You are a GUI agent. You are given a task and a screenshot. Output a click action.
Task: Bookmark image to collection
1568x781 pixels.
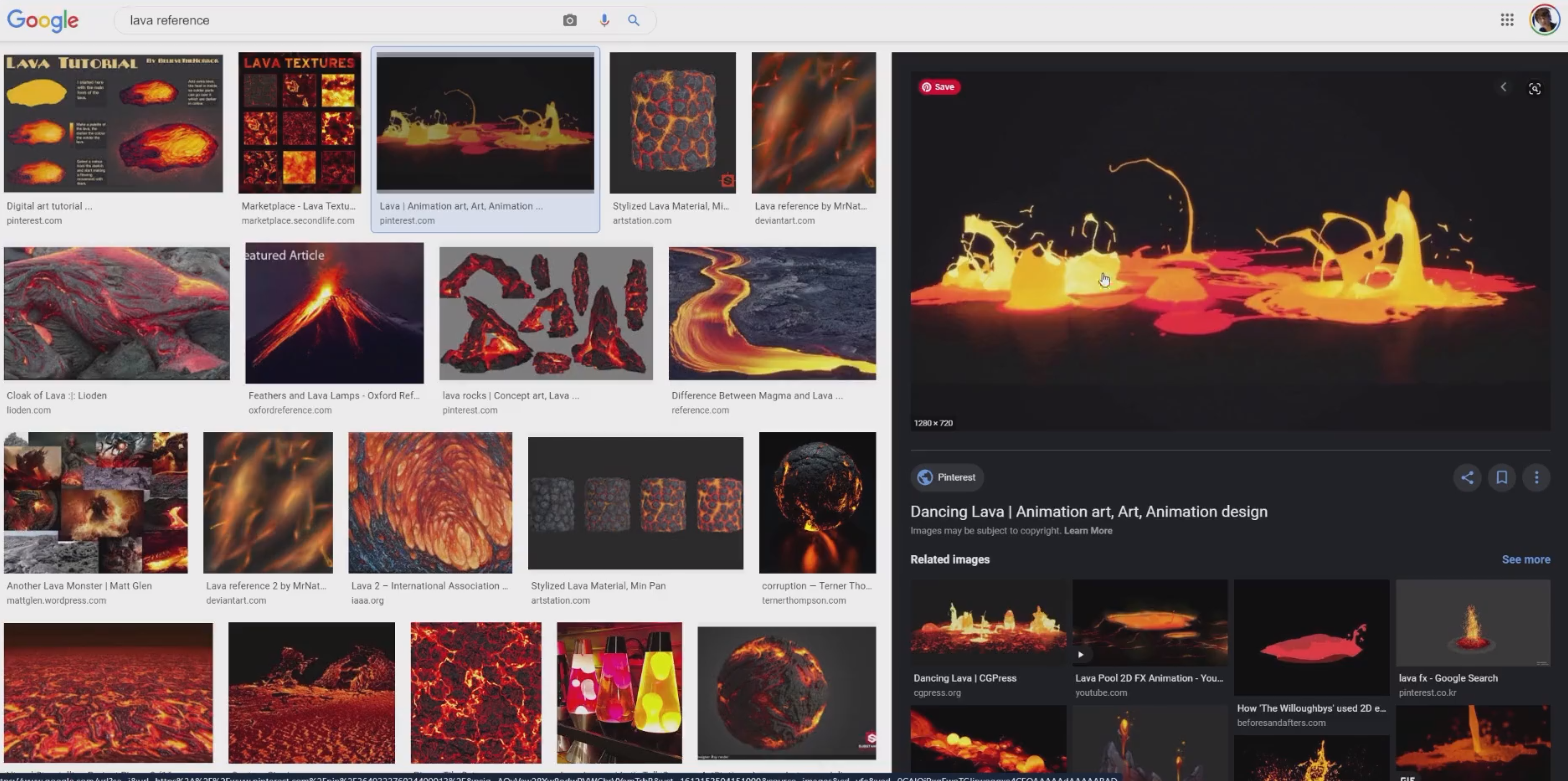tap(1502, 478)
